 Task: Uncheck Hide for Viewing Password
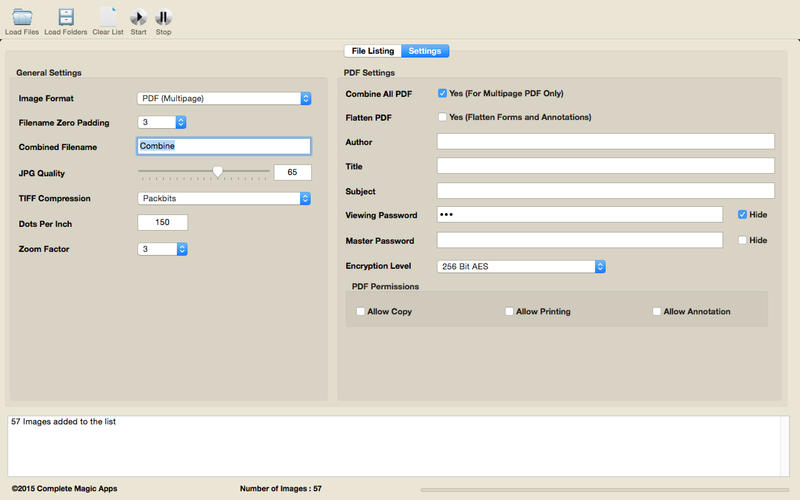[x=742, y=214]
